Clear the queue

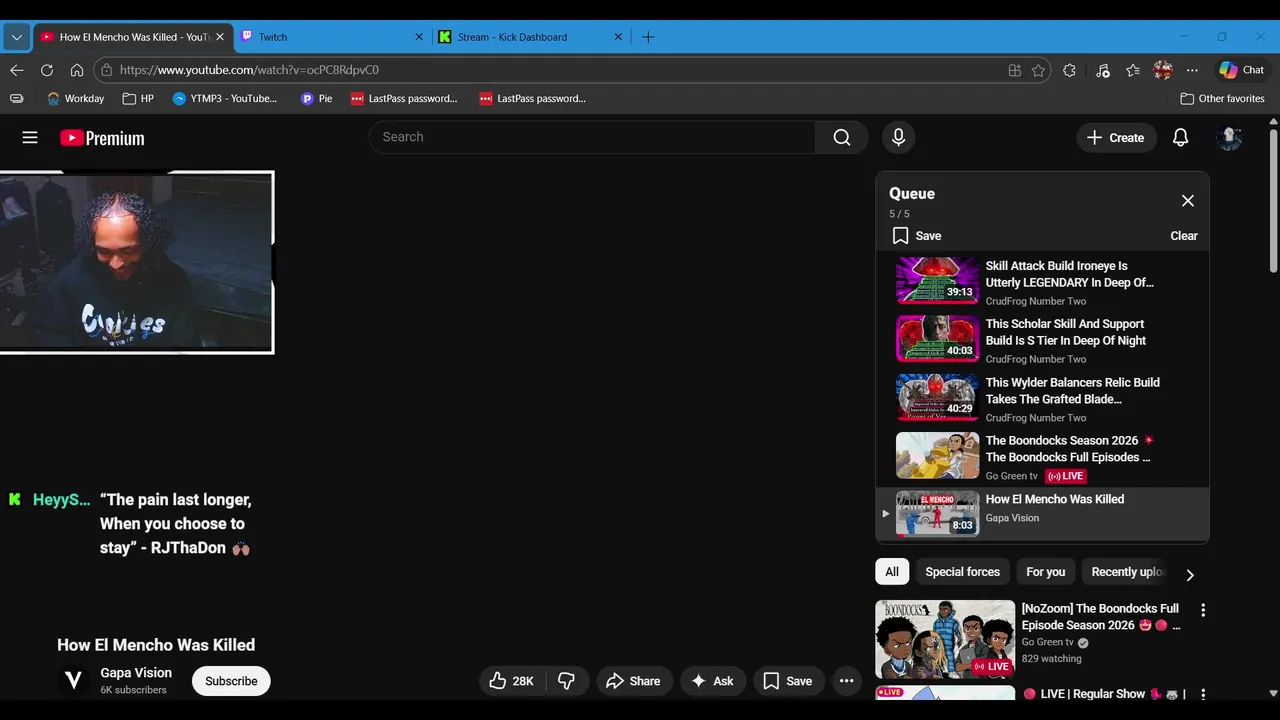coord(1184,236)
